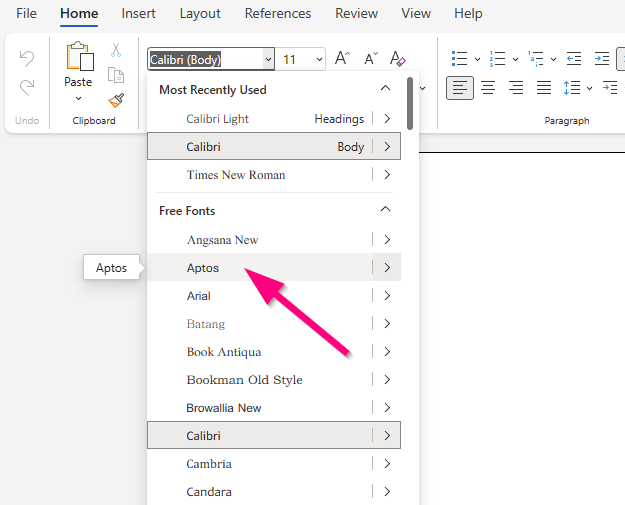Center align the text
625x505 pixels.
pos(488,88)
